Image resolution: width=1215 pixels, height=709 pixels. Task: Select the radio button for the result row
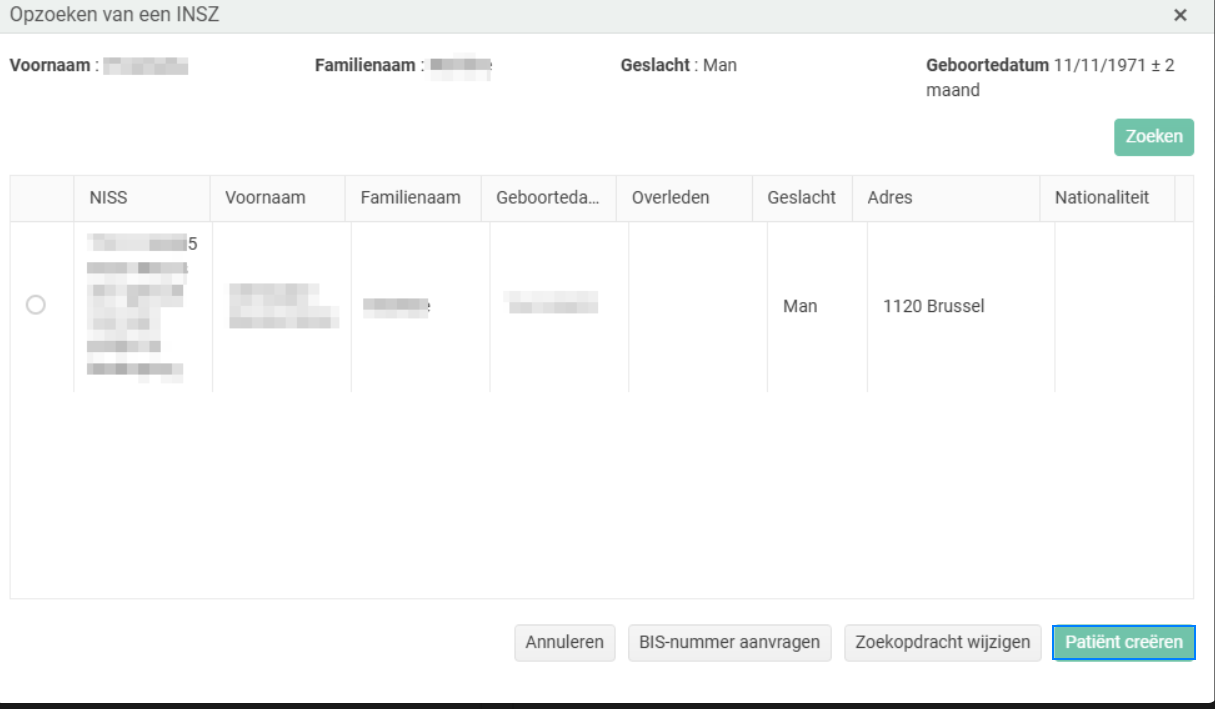(x=36, y=306)
